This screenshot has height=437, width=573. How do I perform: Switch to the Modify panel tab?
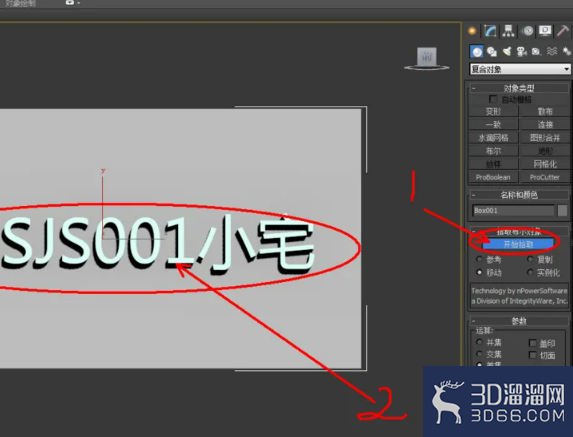click(490, 31)
